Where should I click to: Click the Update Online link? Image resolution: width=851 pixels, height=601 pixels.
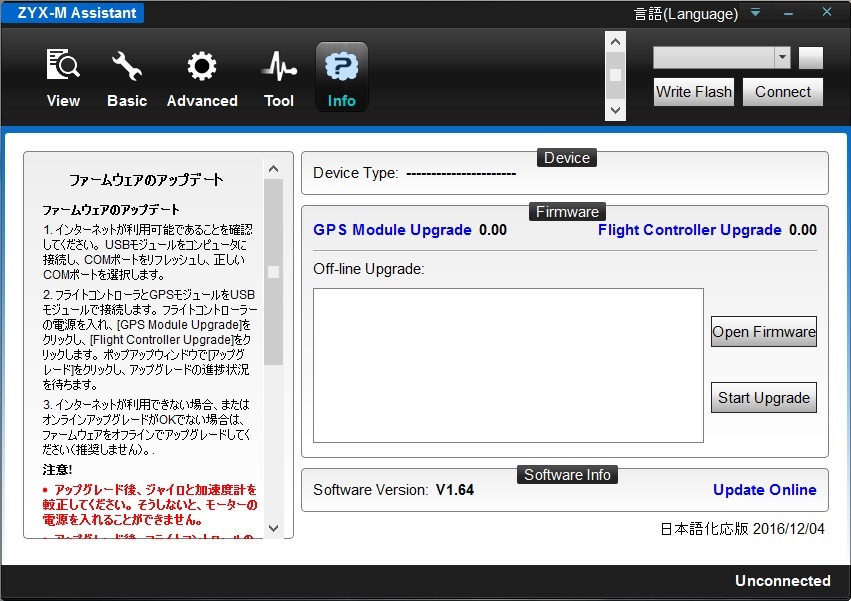[765, 490]
